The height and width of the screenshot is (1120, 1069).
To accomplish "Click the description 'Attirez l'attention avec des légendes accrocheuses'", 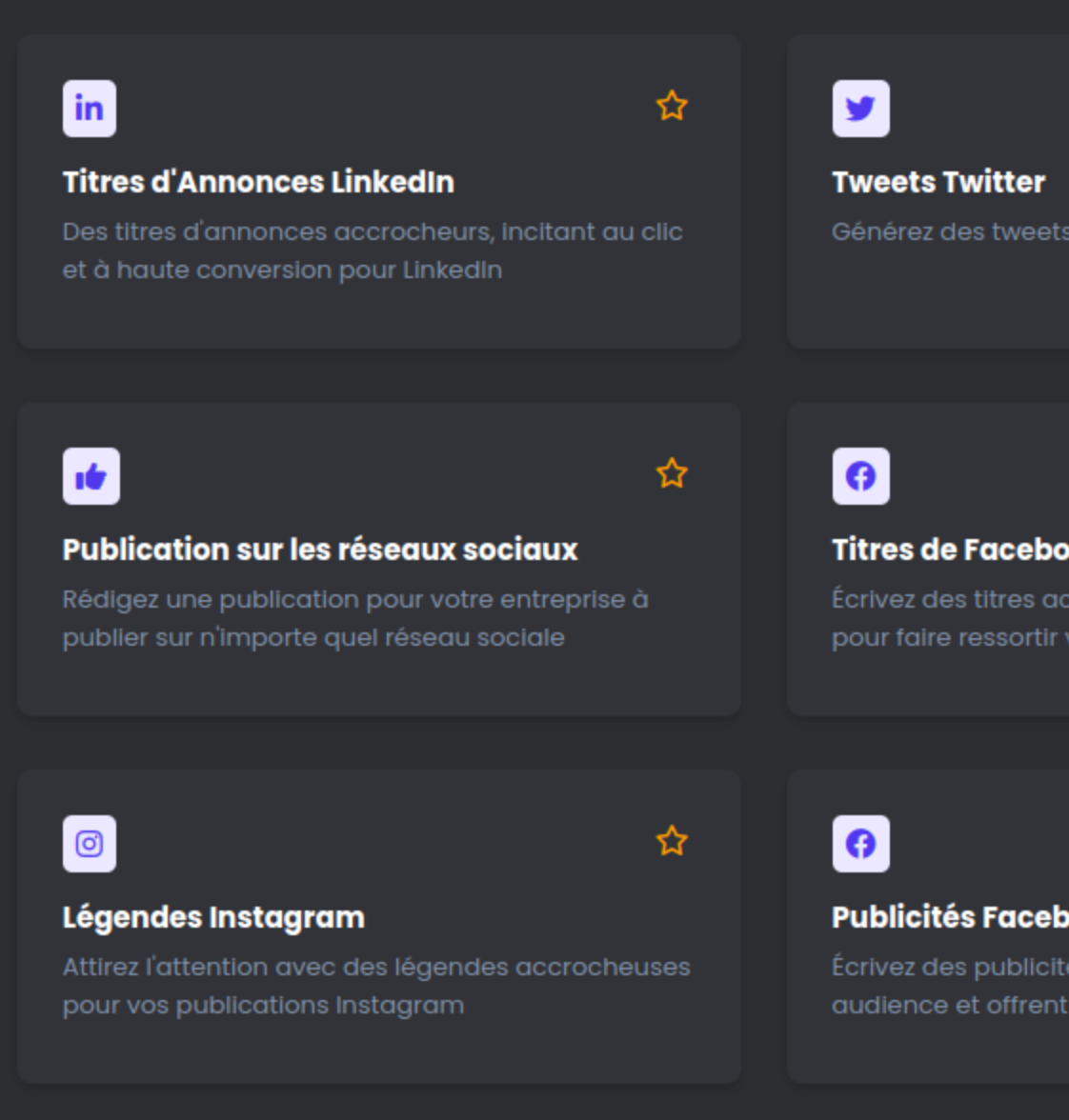I will click(x=376, y=986).
